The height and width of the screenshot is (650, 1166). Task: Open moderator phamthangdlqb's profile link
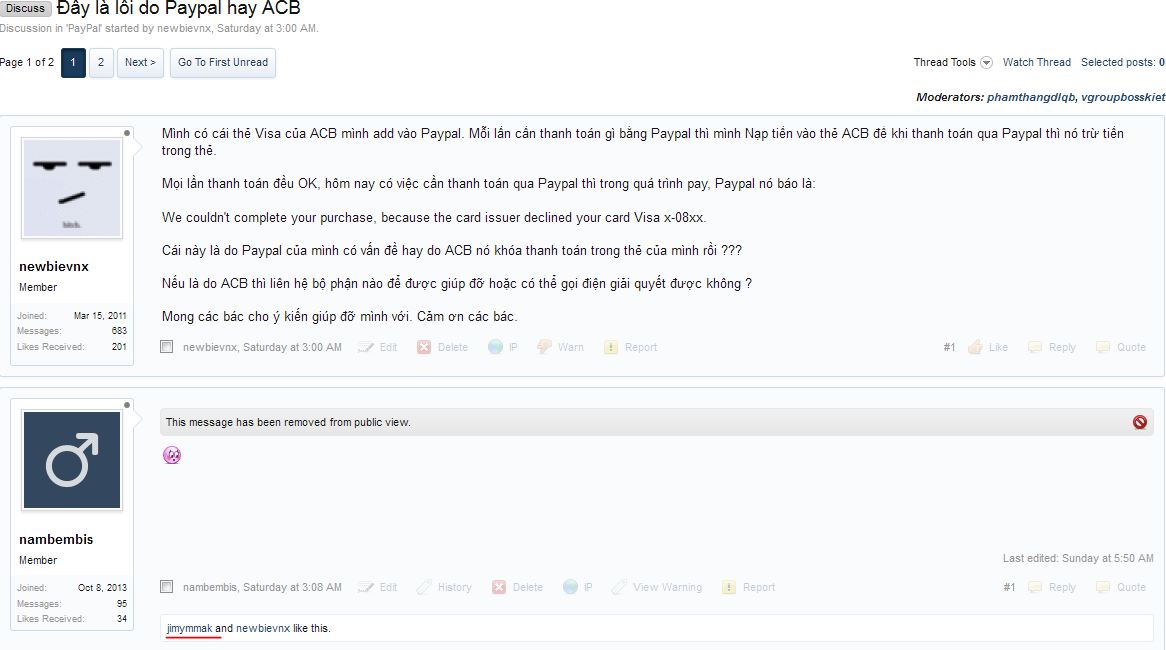pos(1031,97)
